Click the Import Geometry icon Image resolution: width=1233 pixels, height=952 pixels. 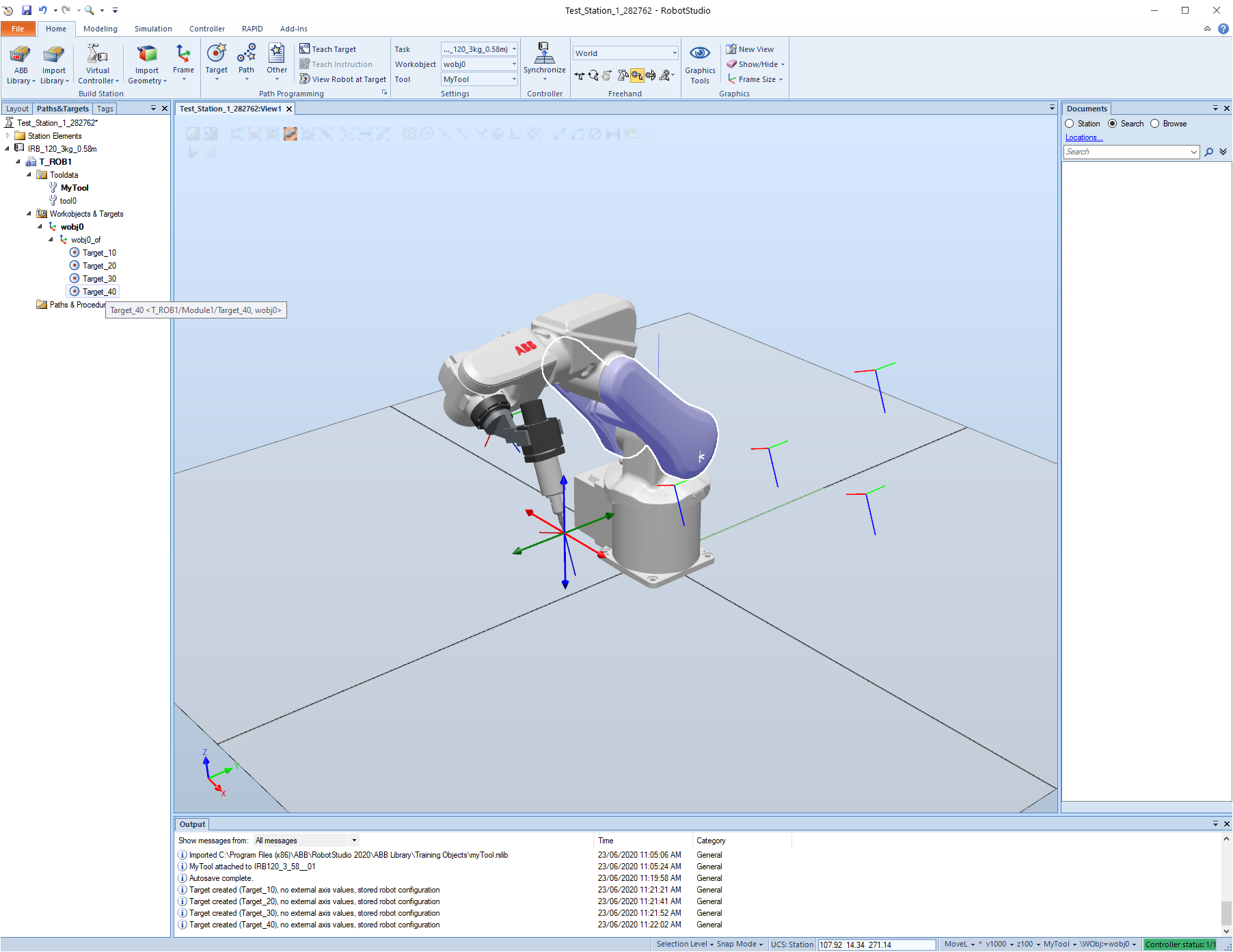pyautogui.click(x=147, y=55)
